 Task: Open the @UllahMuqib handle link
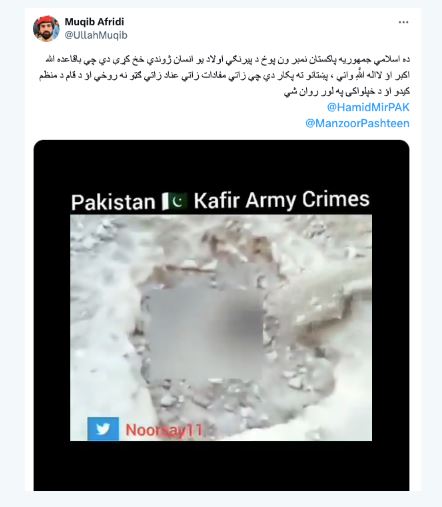[96, 35]
